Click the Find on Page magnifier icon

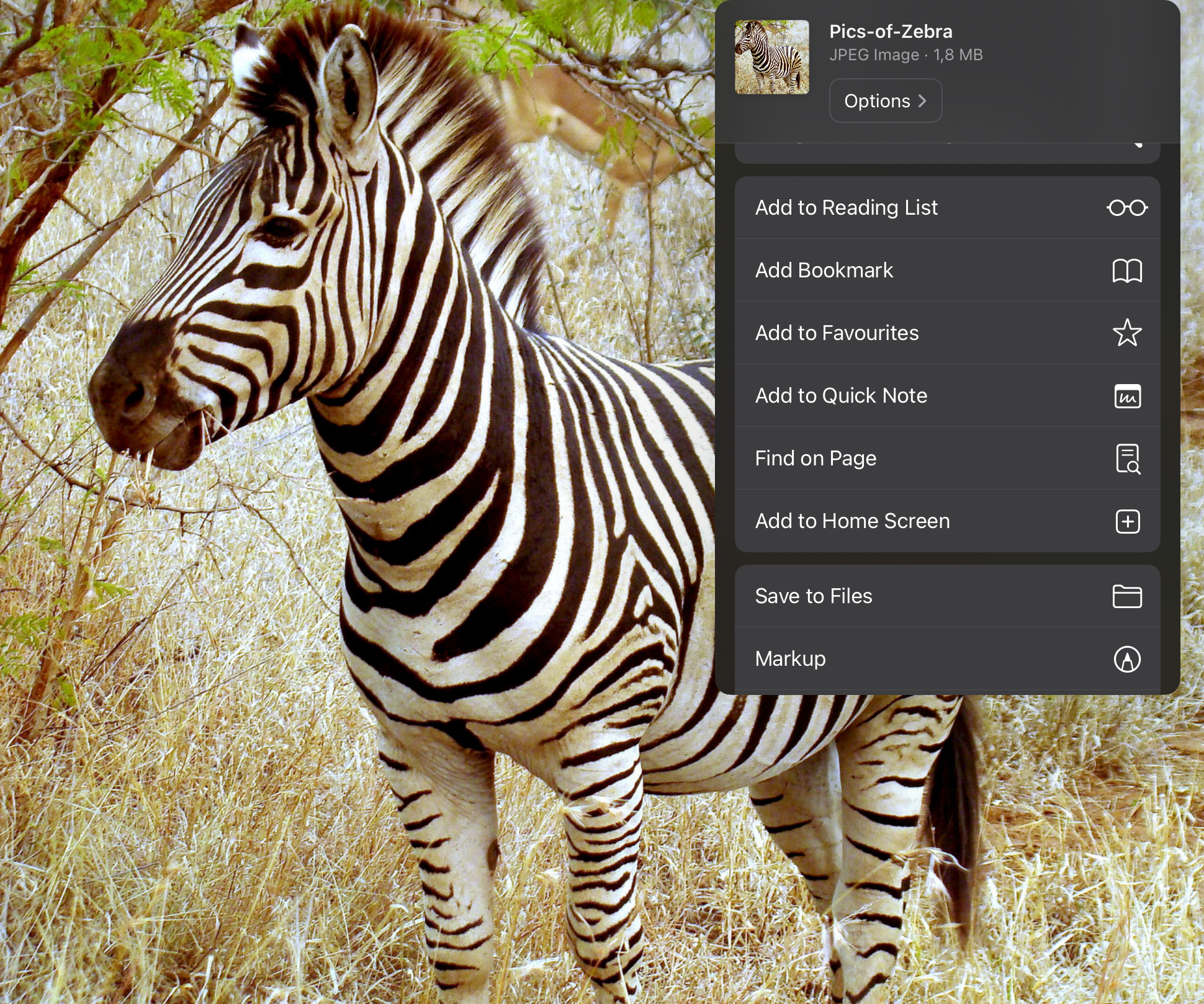tap(1127, 459)
